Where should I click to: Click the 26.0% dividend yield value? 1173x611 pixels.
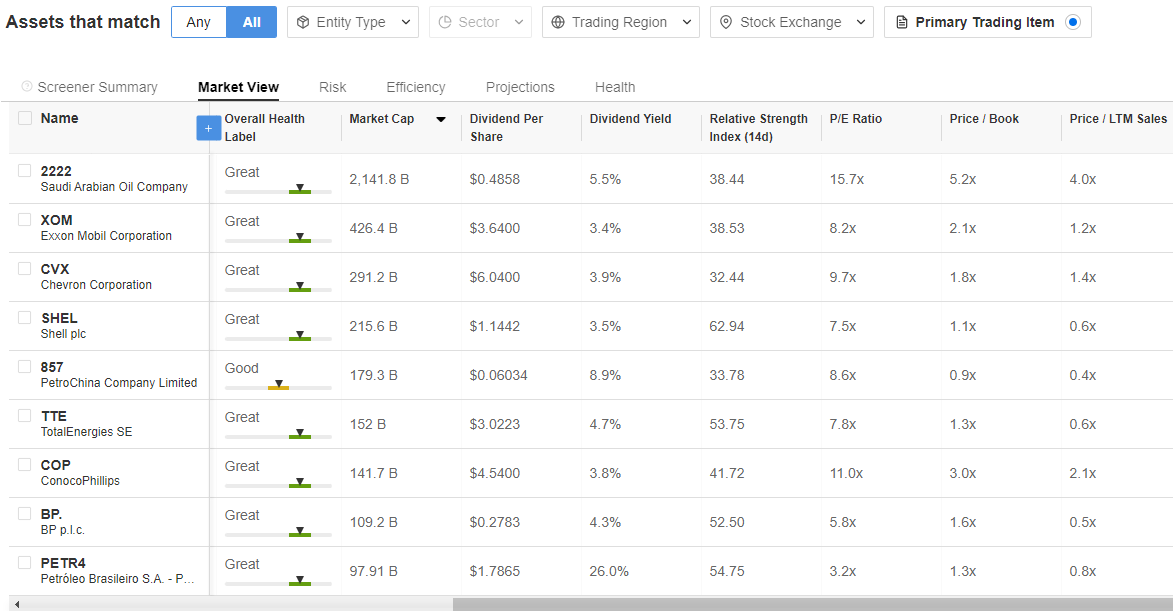609,571
